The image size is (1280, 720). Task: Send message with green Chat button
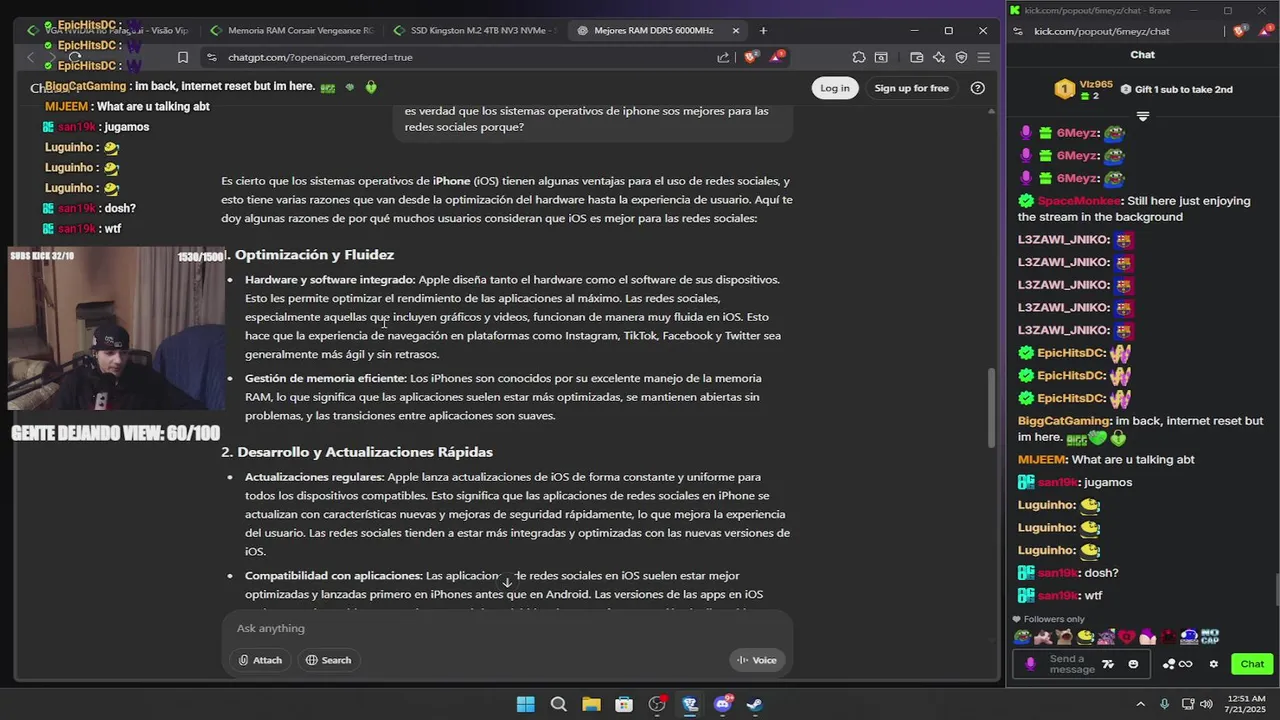pyautogui.click(x=1252, y=664)
